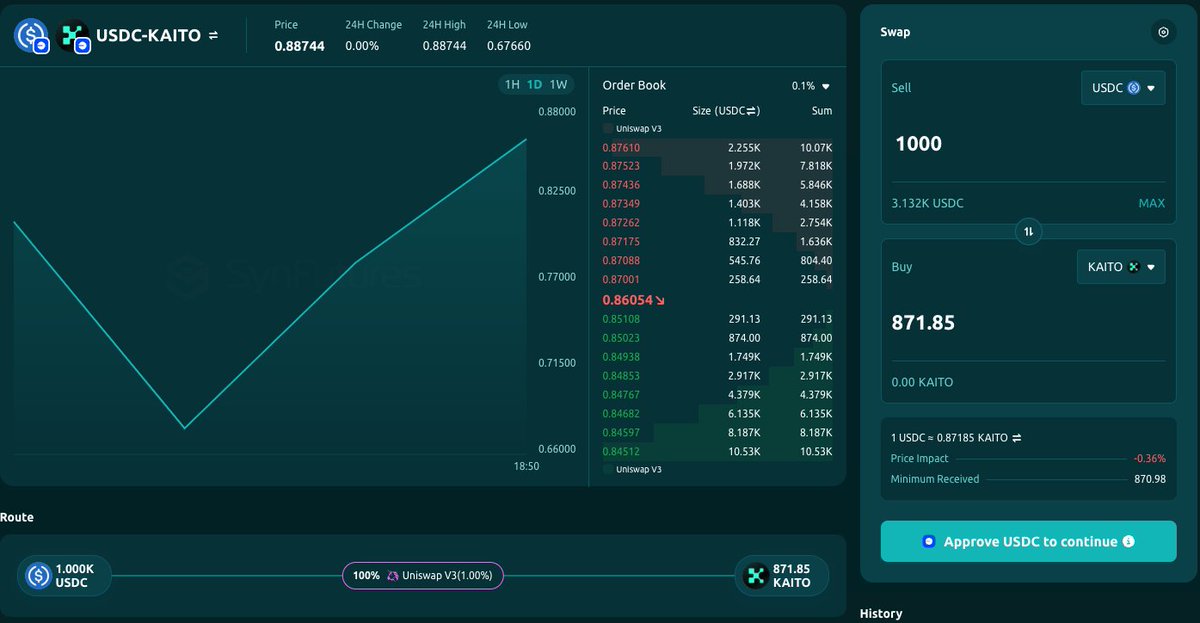Select the 1H chart timeframe

(512, 85)
